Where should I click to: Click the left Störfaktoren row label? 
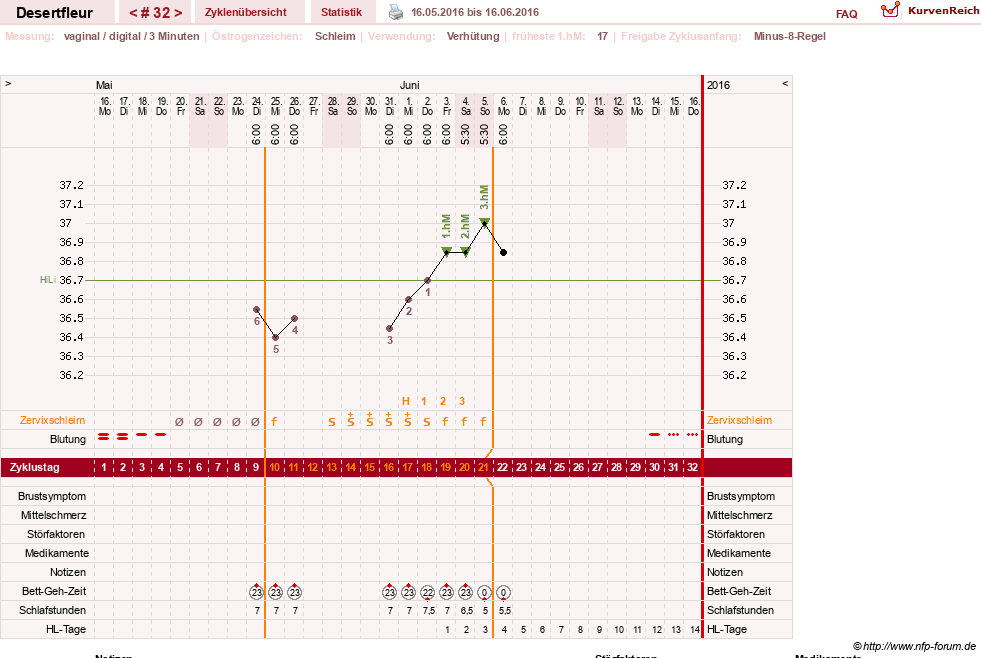click(56, 534)
